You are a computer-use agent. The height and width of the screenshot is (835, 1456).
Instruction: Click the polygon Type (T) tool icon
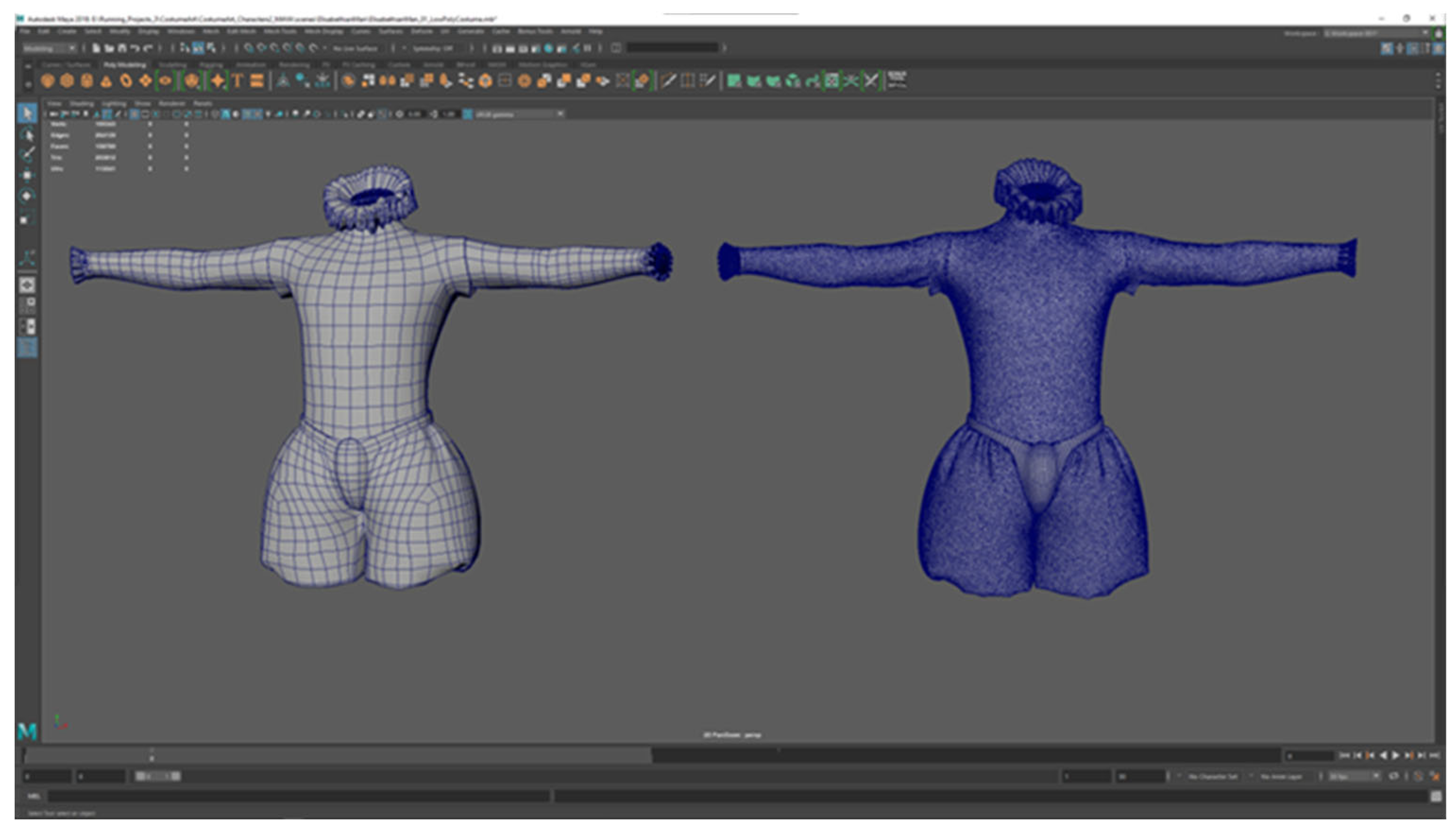click(x=237, y=81)
